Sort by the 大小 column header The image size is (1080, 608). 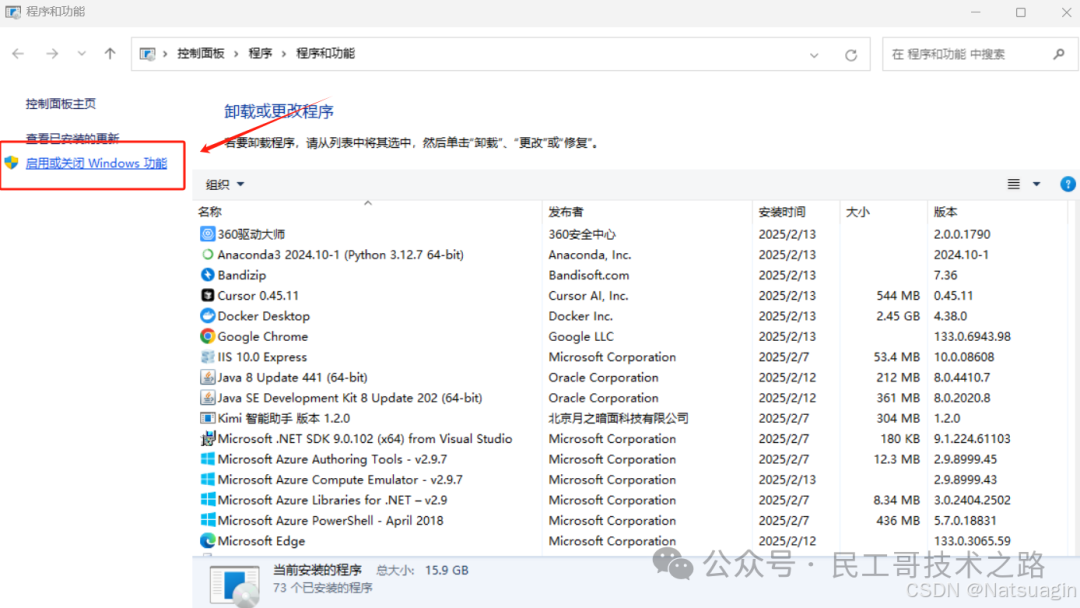[x=884, y=211]
